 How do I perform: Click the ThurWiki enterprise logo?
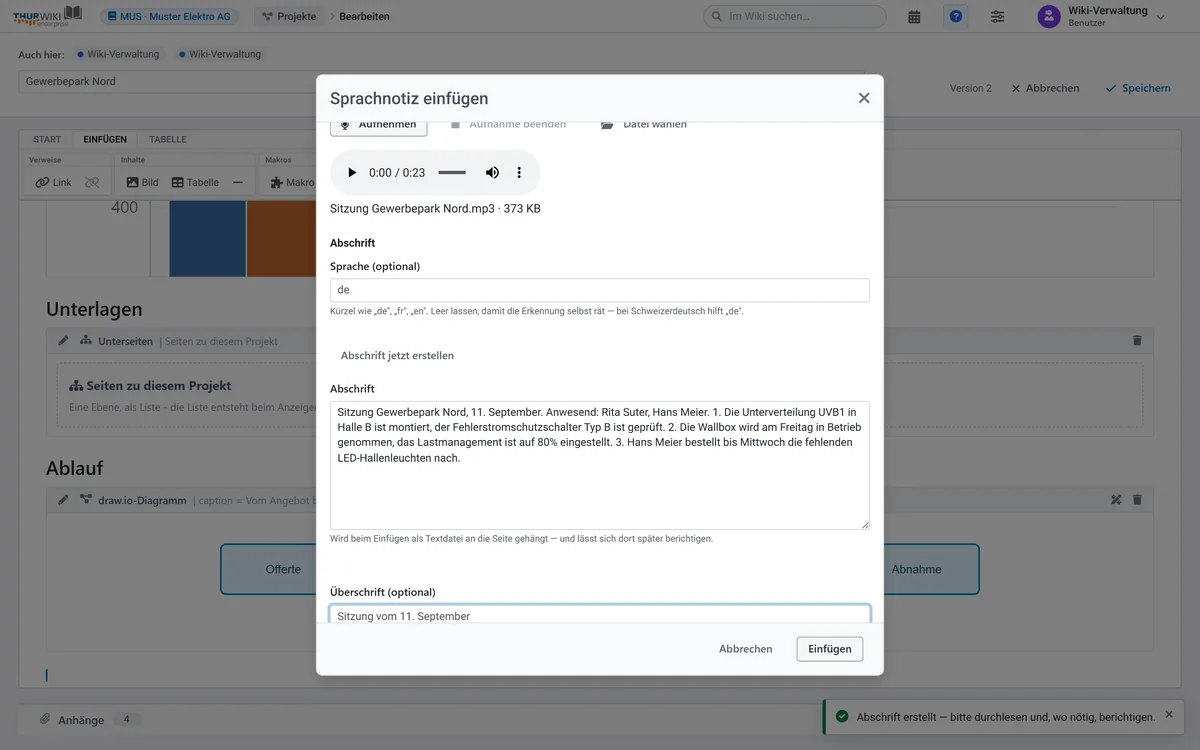[x=47, y=16]
